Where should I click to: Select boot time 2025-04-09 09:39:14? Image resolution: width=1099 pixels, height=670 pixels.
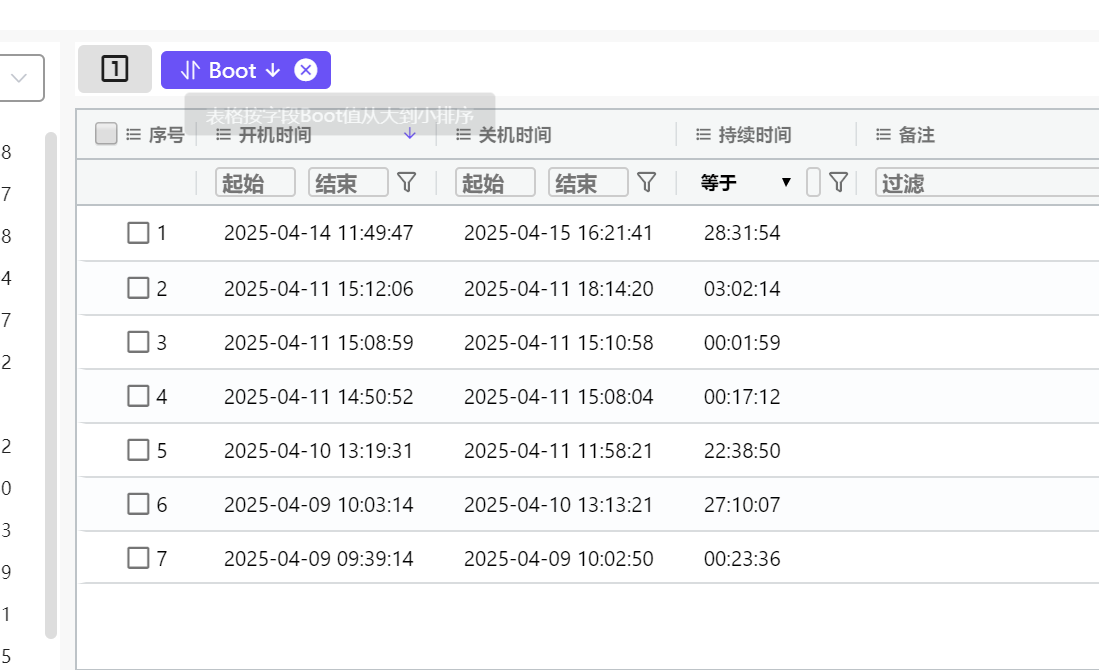point(319,559)
